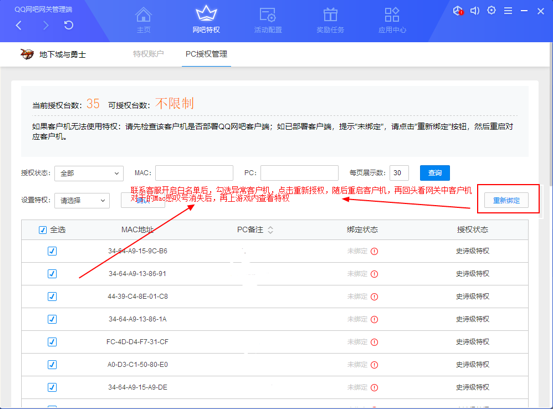
Task: Click the 重新绑定 button
Action: [x=506, y=200]
